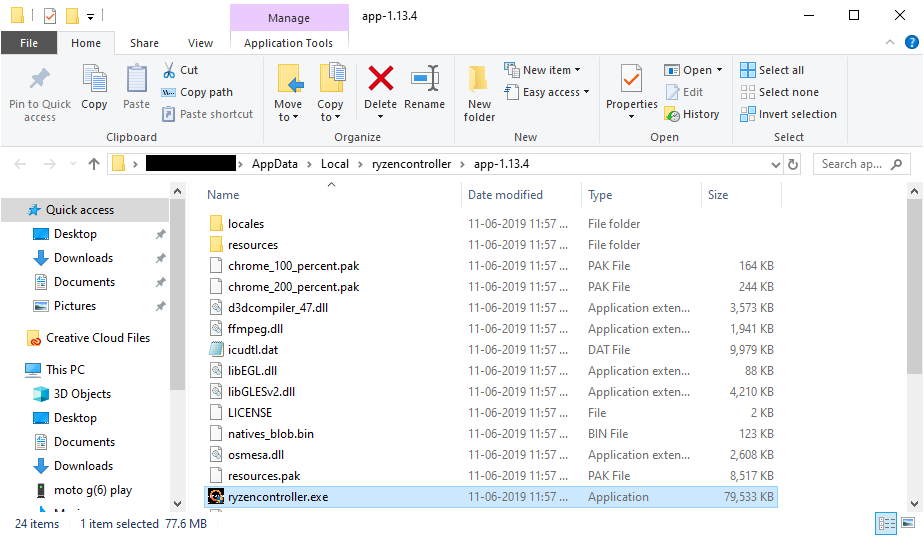Click the red Delete icon
This screenshot has width=924, height=536.
(381, 78)
